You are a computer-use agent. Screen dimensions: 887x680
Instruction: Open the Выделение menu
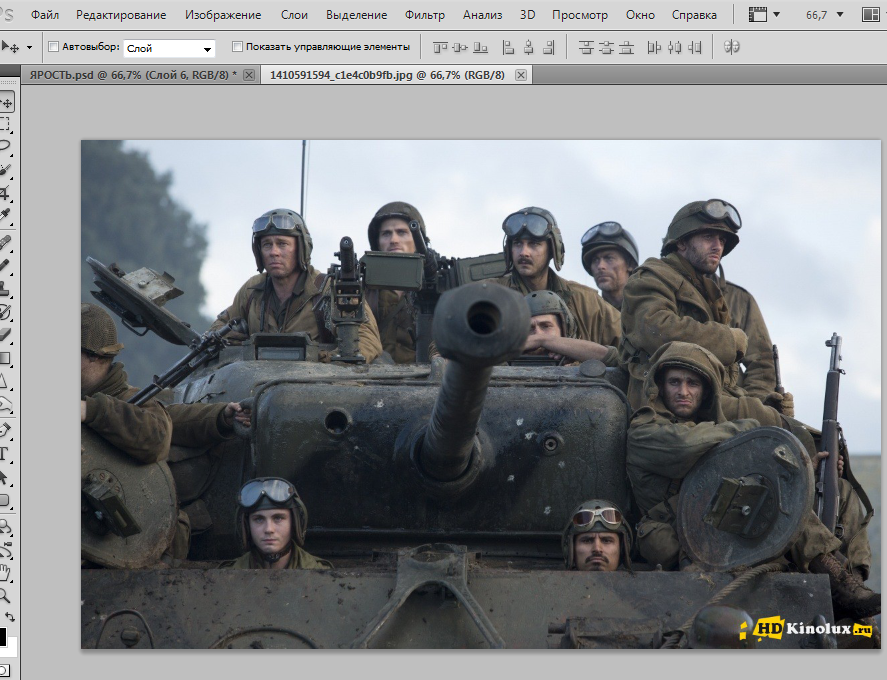356,15
